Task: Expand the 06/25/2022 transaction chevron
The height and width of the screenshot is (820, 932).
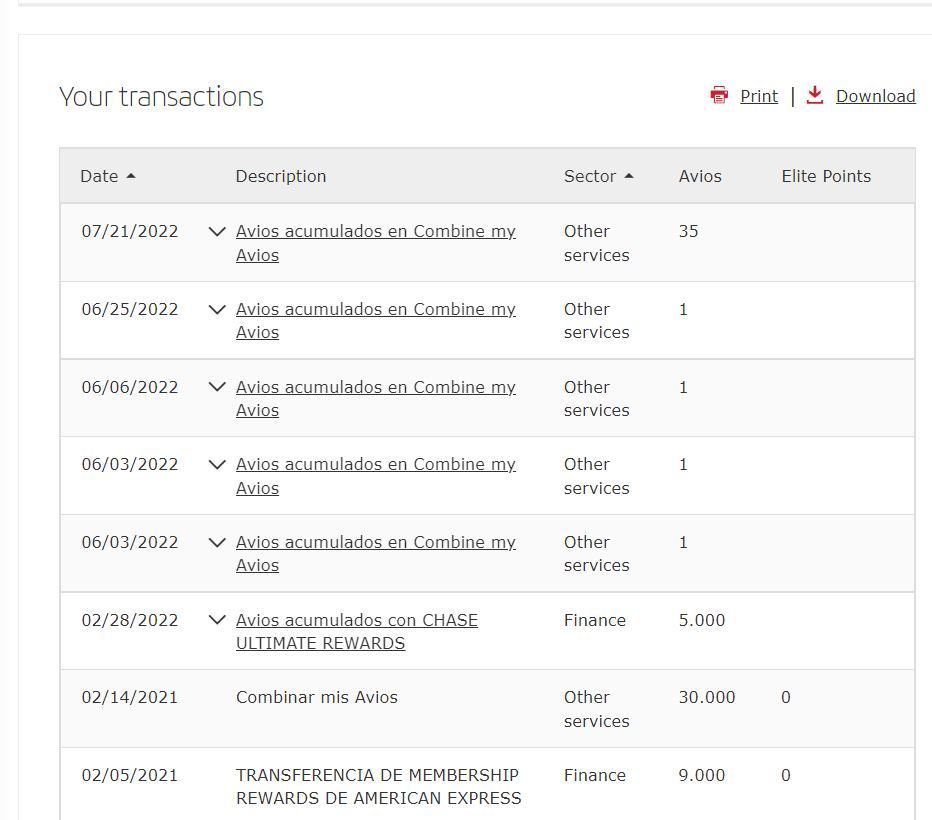Action: (217, 309)
